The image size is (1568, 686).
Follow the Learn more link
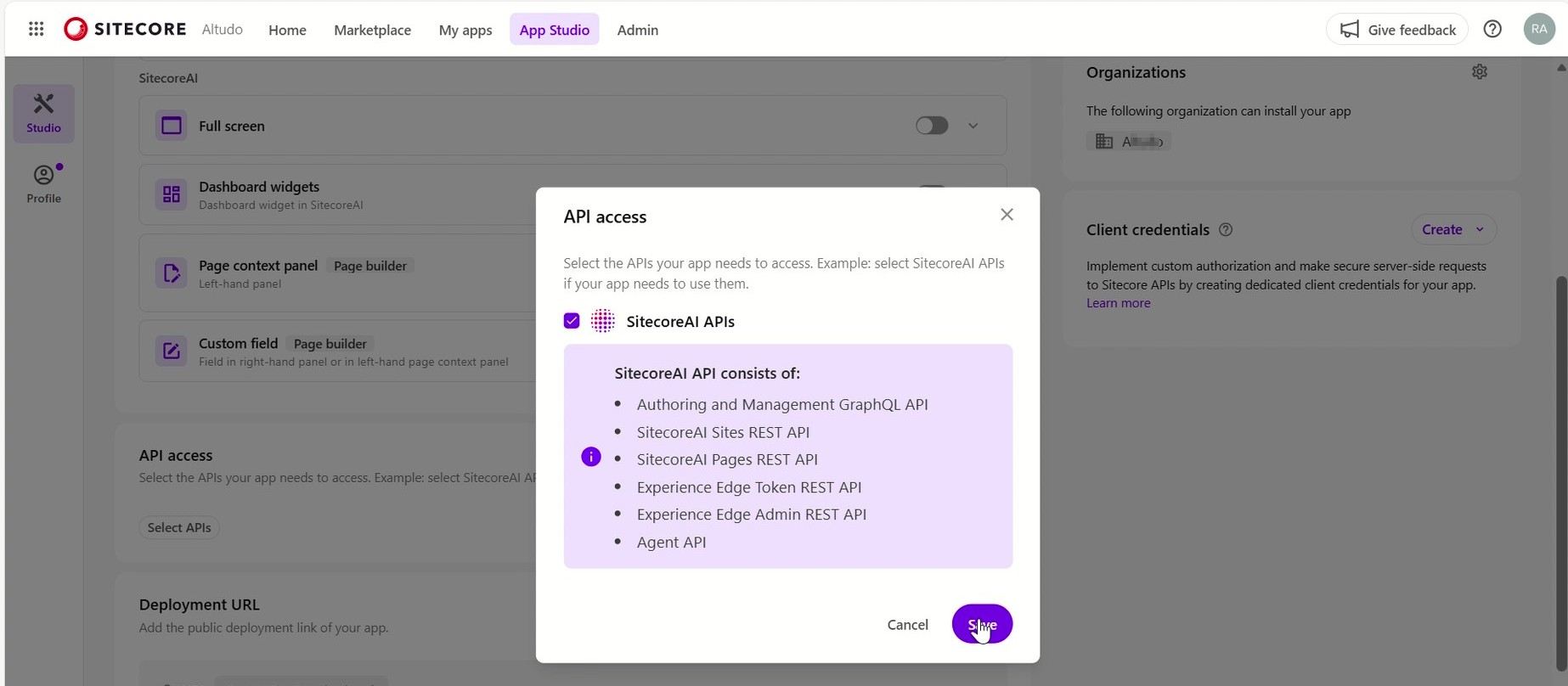pos(1118,303)
